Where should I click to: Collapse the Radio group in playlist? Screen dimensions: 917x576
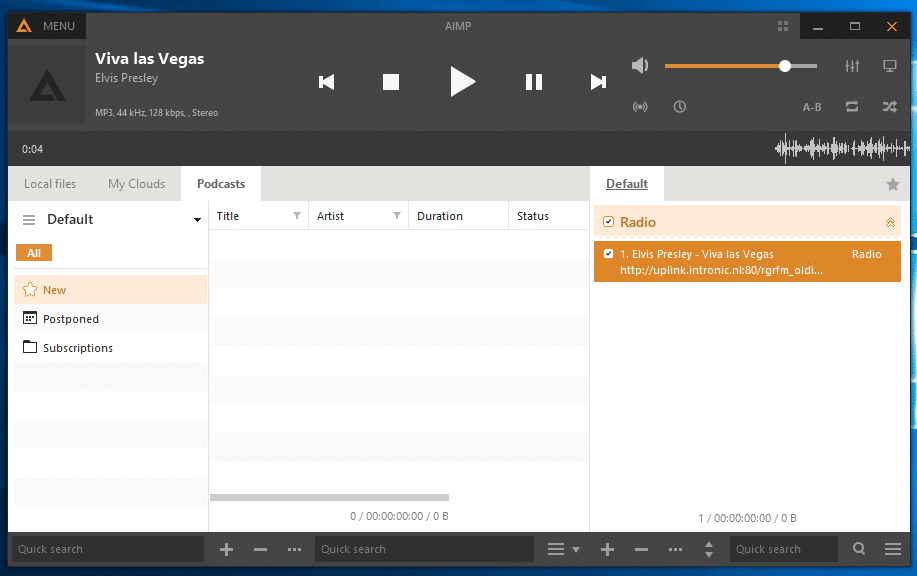(x=890, y=222)
